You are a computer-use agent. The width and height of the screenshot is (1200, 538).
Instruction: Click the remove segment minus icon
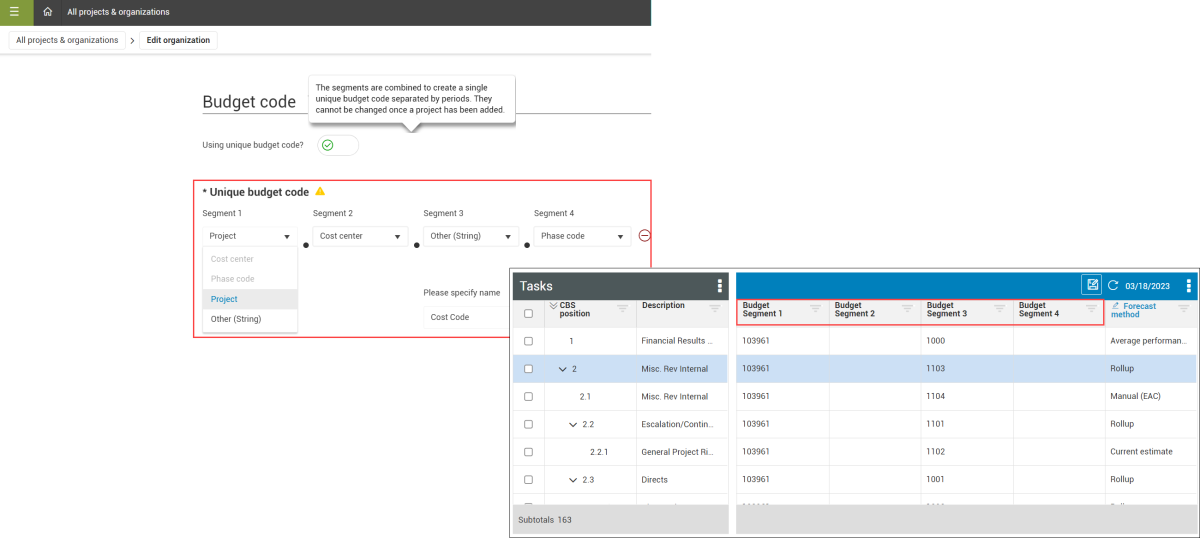(x=644, y=236)
